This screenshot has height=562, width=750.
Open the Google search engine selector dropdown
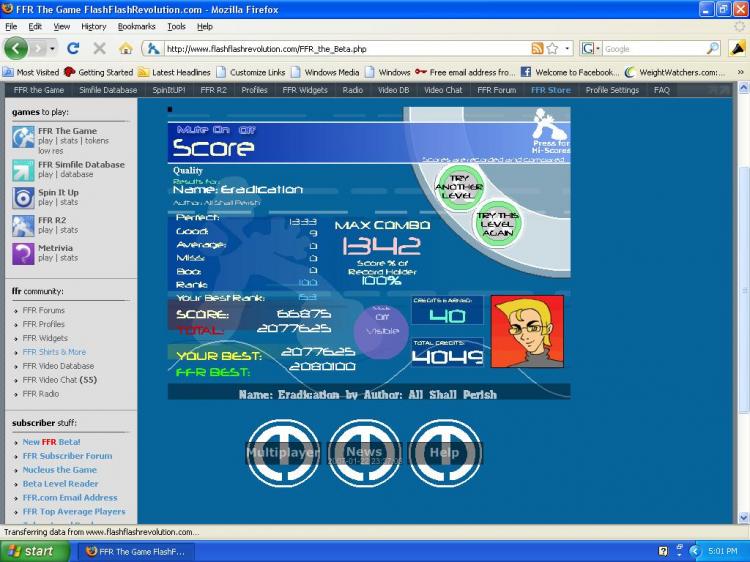click(x=591, y=48)
